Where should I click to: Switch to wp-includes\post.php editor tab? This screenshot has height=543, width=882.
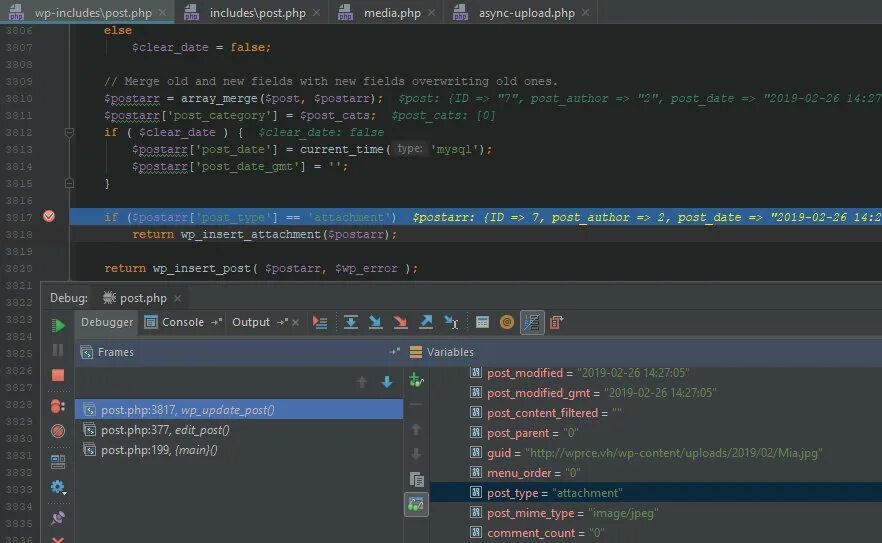click(87, 12)
